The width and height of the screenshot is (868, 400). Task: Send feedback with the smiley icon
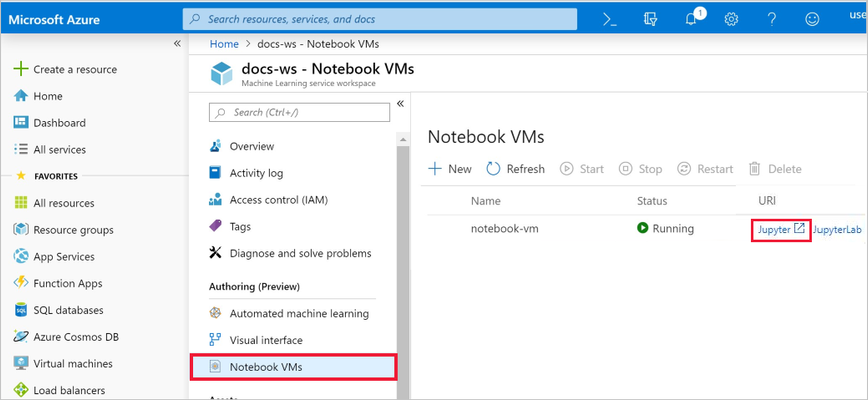[x=812, y=19]
